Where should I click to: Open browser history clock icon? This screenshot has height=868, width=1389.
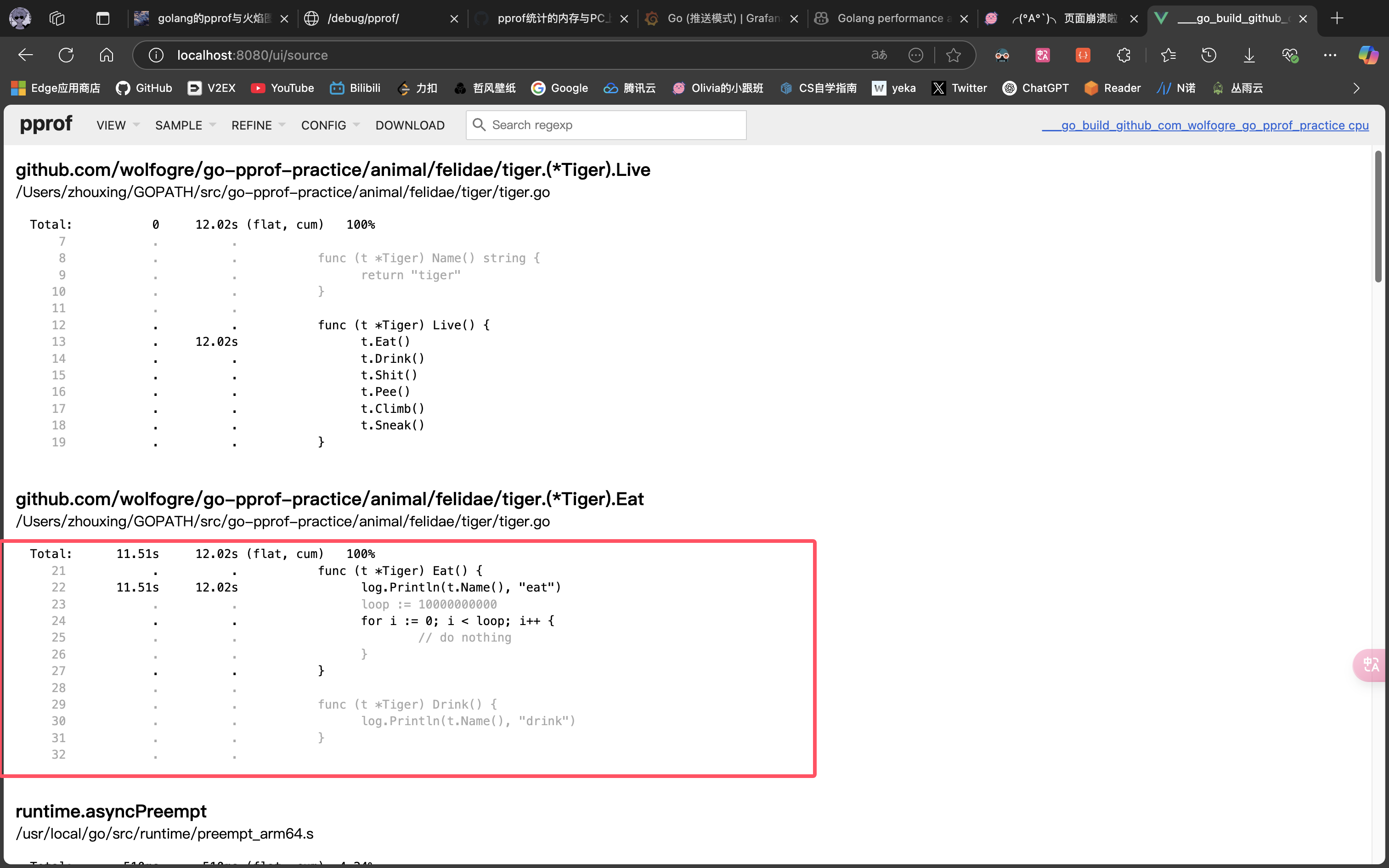pyautogui.click(x=1209, y=55)
